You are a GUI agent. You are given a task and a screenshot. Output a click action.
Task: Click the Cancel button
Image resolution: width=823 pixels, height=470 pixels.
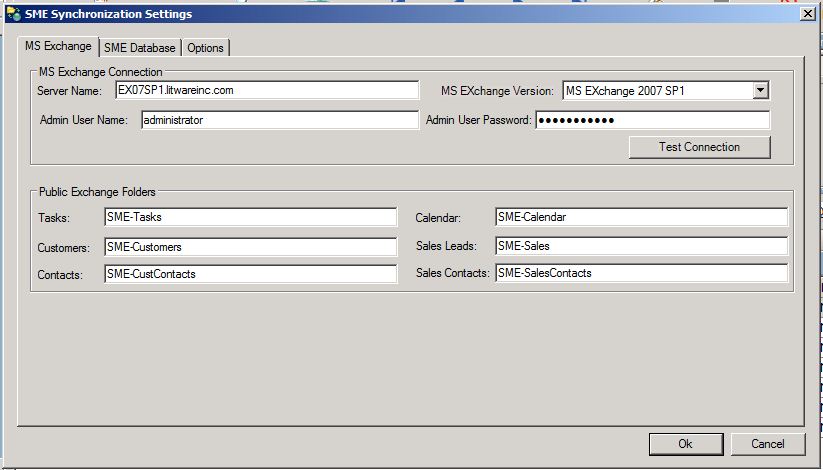(768, 444)
